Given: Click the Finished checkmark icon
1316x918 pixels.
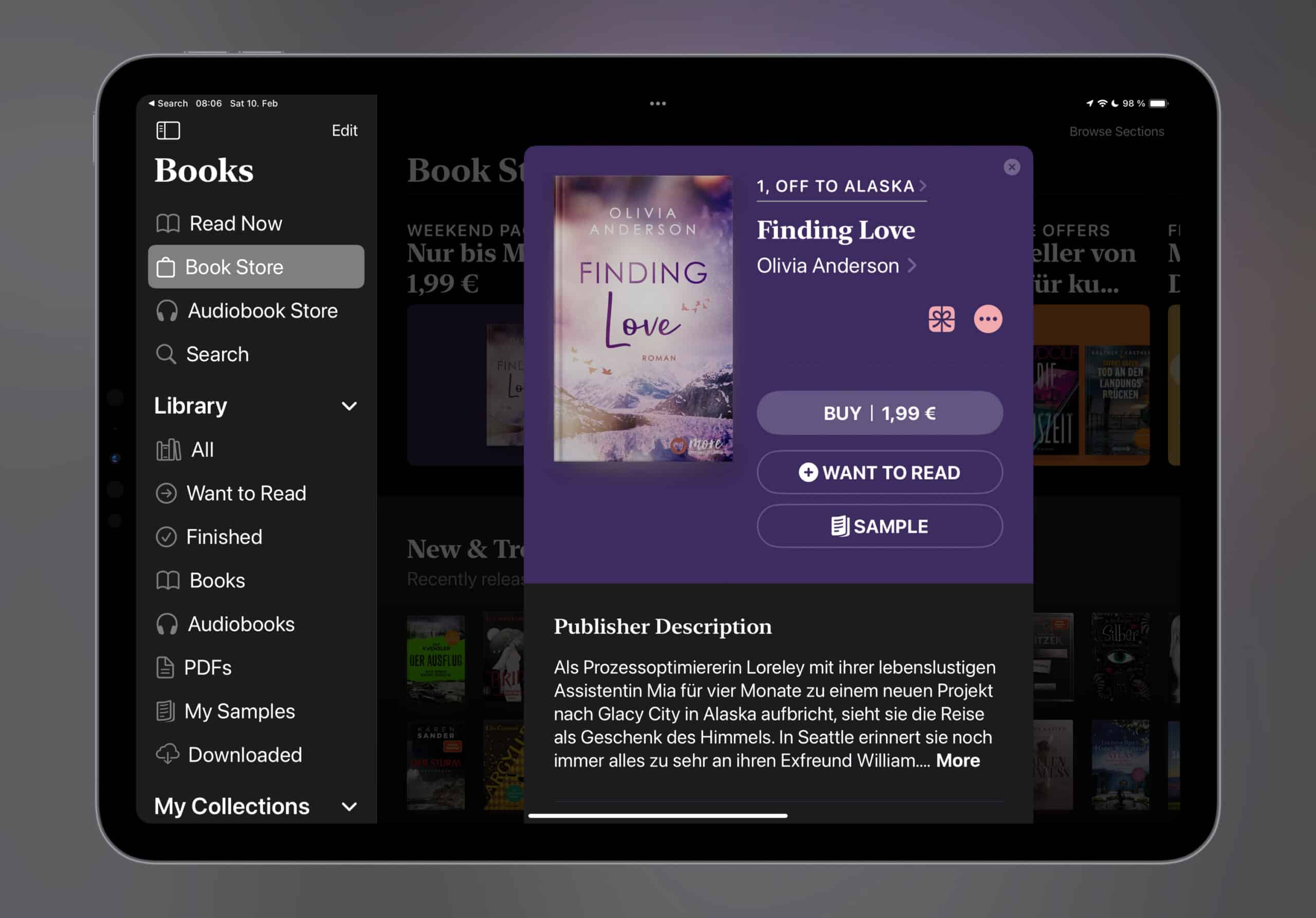Looking at the screenshot, I should (166, 537).
